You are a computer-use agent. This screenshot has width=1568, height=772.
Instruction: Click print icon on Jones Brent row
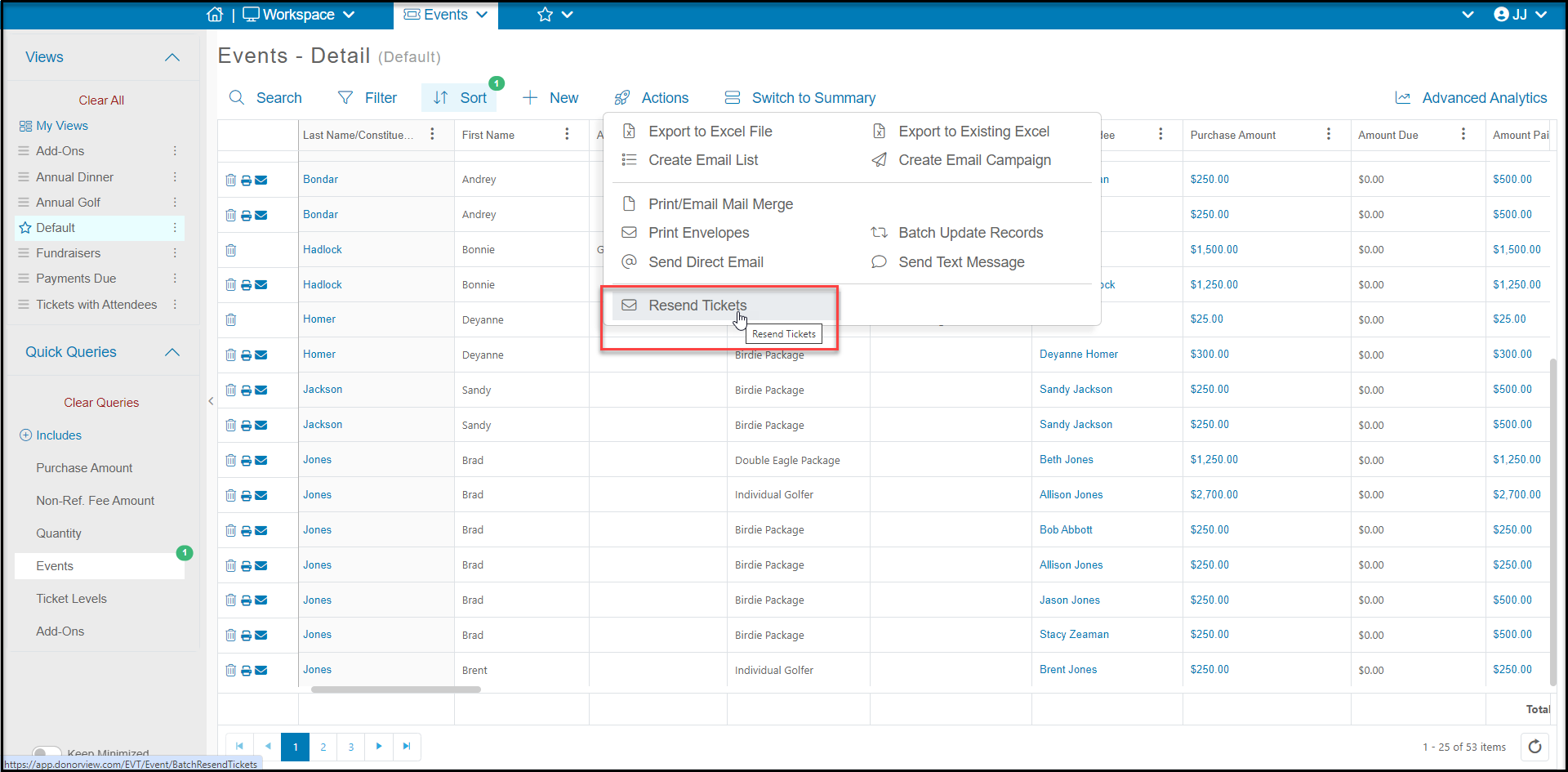coord(246,671)
